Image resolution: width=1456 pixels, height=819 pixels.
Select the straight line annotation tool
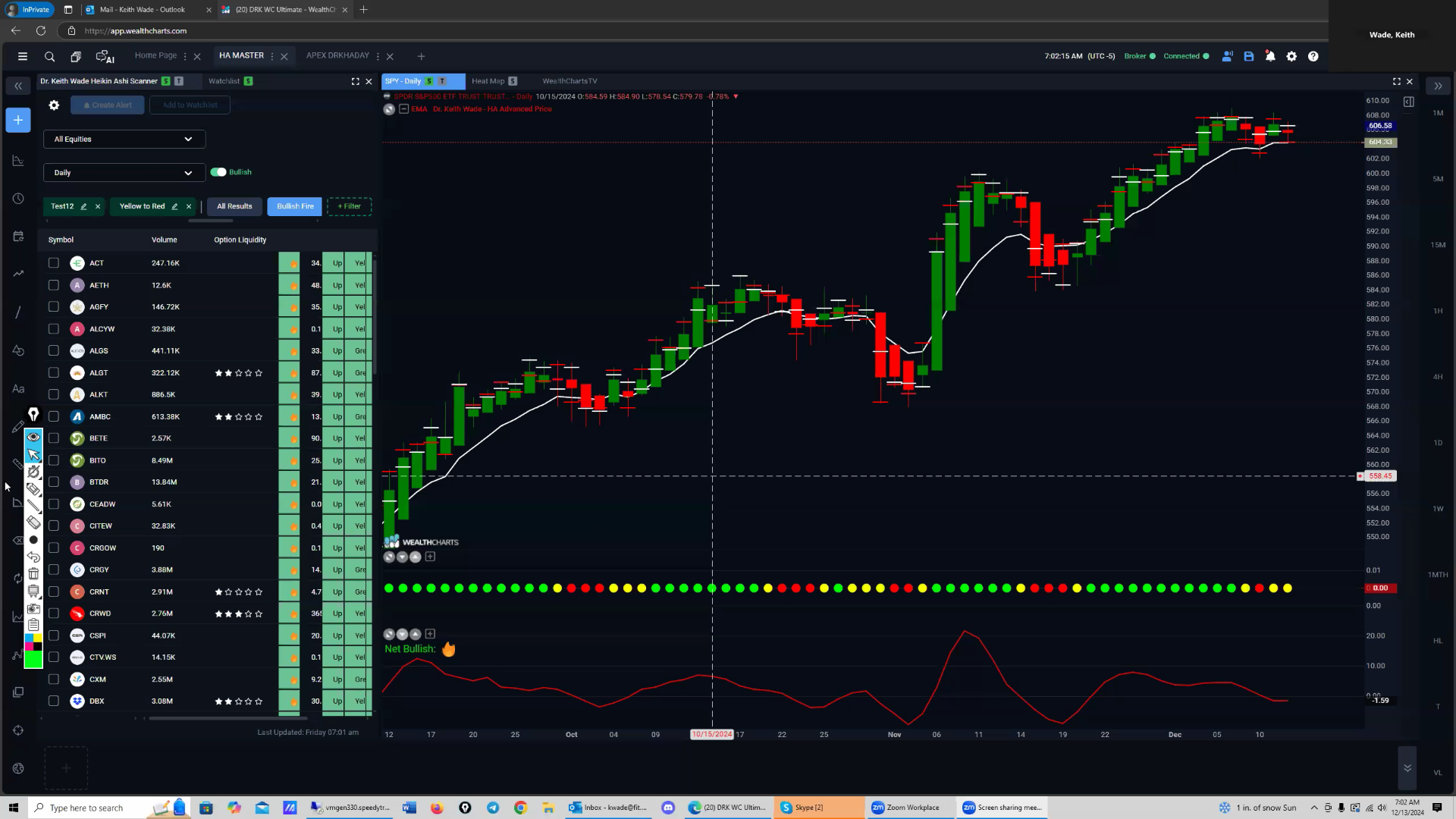(33, 506)
